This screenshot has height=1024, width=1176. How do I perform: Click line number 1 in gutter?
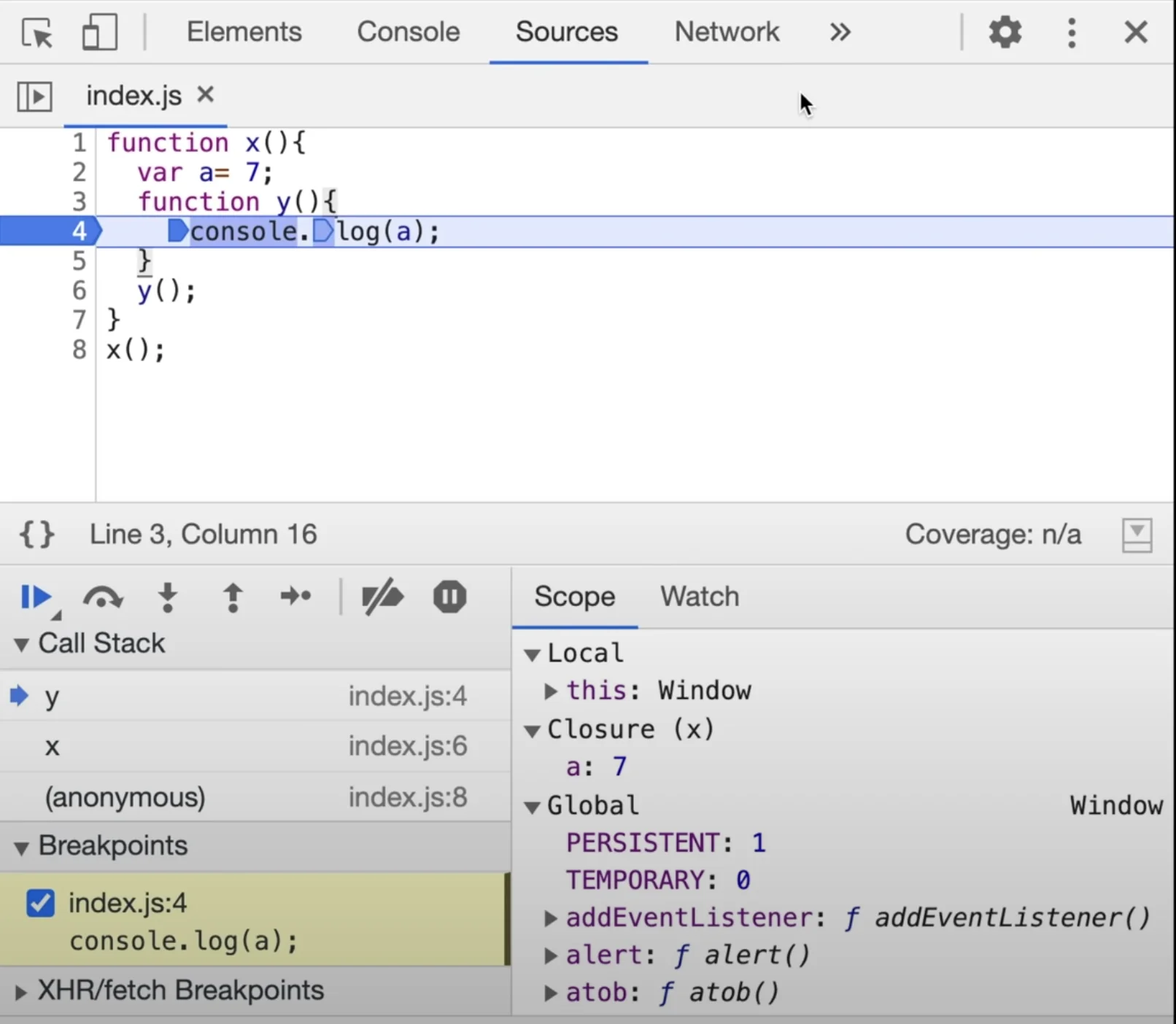[x=79, y=142]
